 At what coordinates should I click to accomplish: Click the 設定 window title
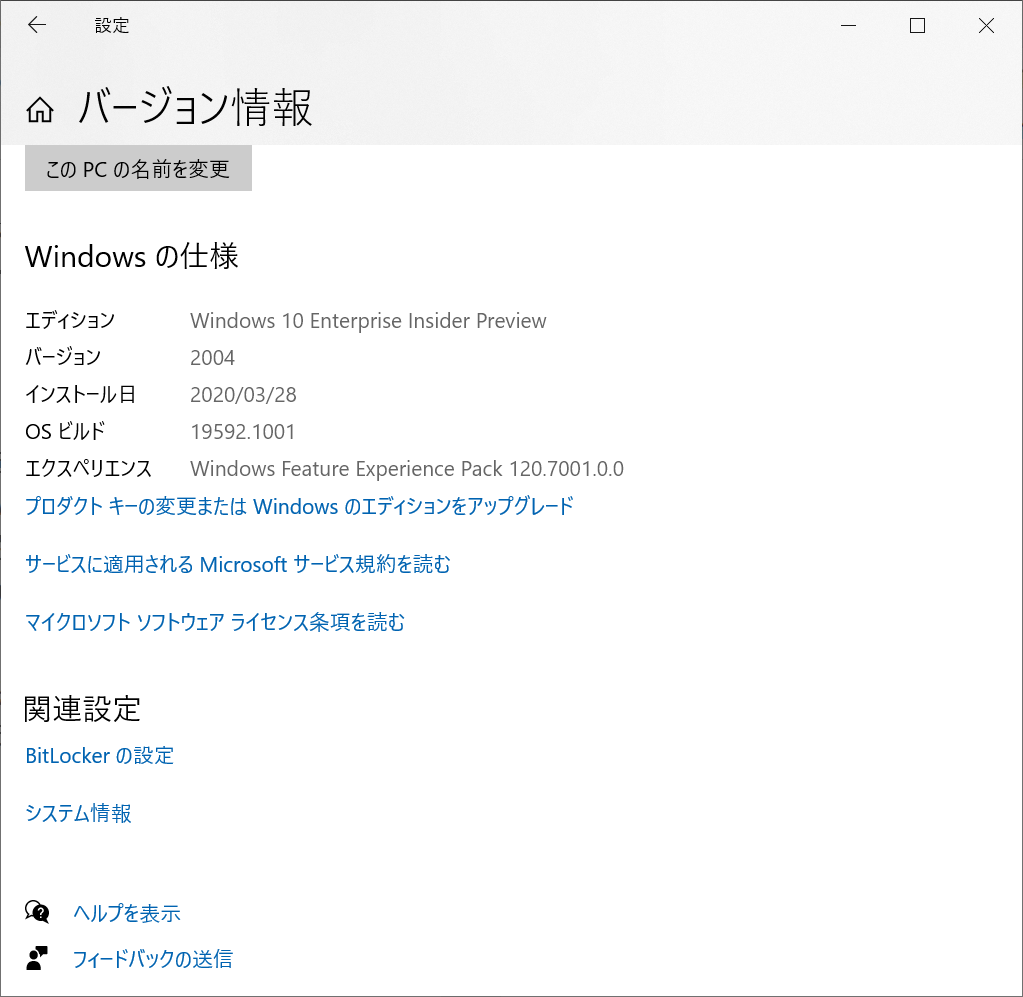[112, 25]
